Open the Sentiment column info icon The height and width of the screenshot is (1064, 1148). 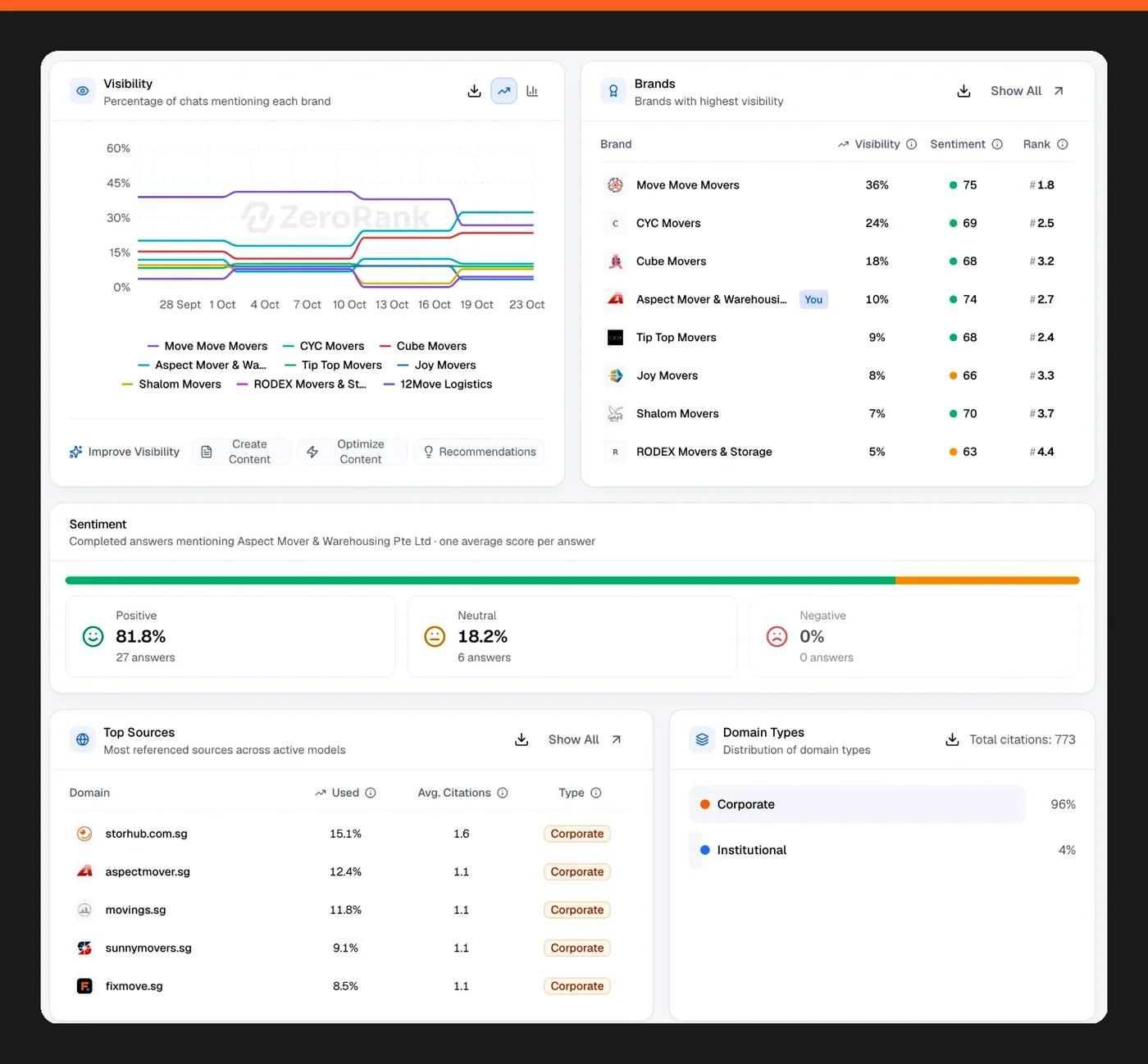997,144
